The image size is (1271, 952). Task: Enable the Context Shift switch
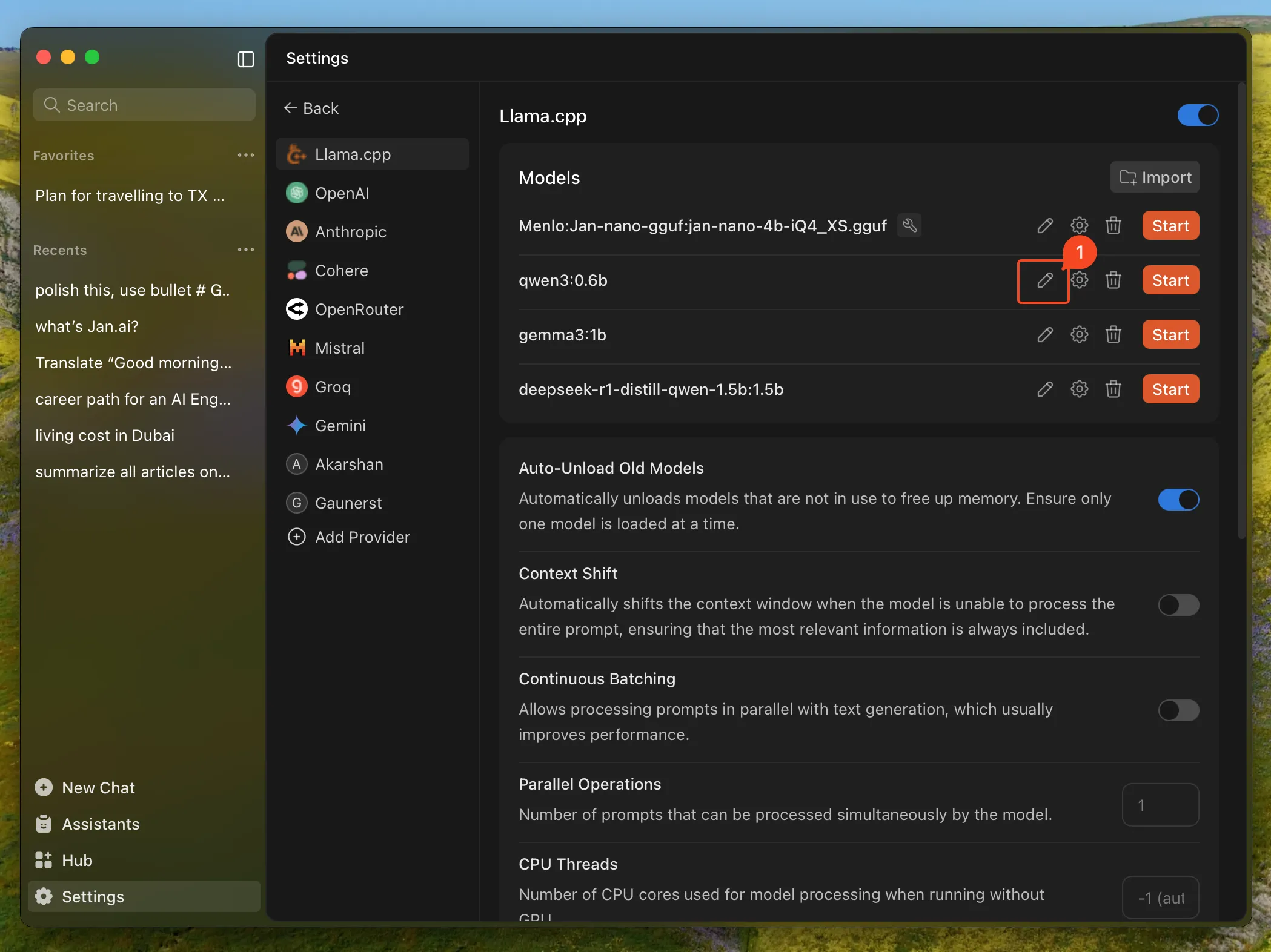1178,605
